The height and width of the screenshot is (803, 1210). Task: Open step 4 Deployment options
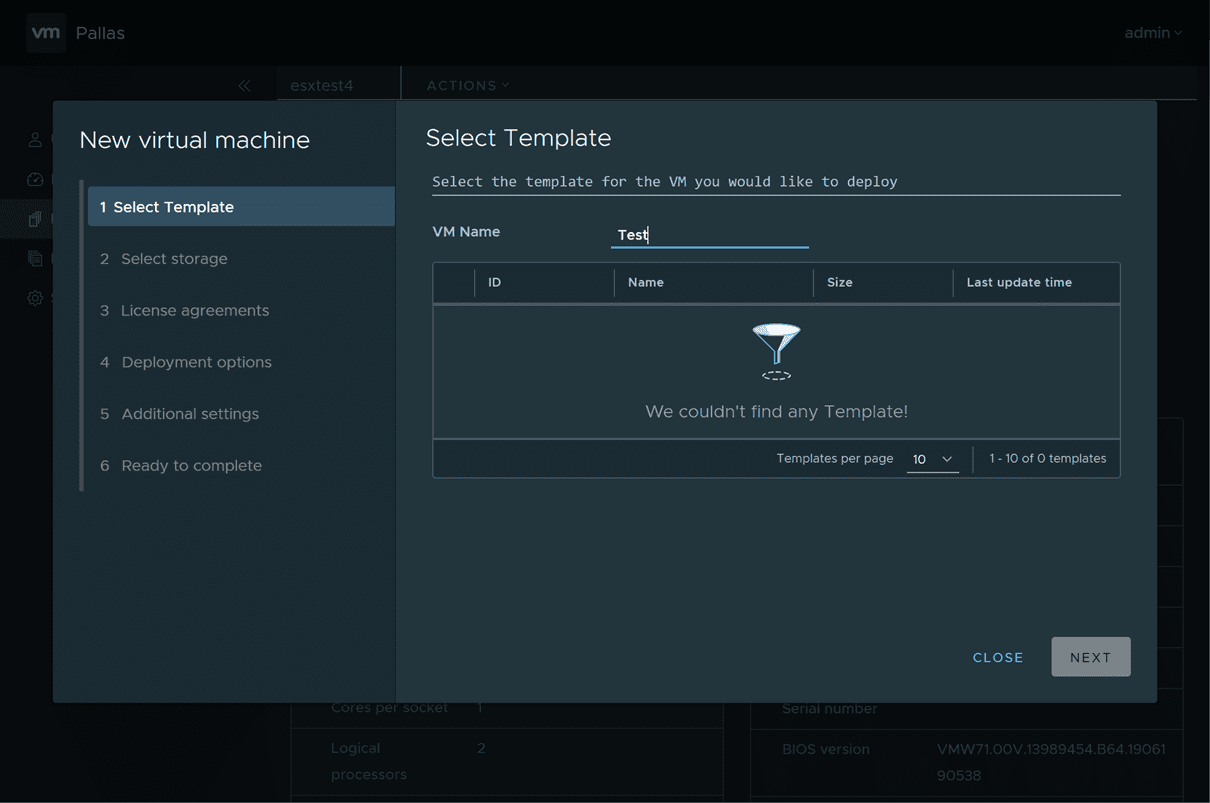[x=196, y=362]
